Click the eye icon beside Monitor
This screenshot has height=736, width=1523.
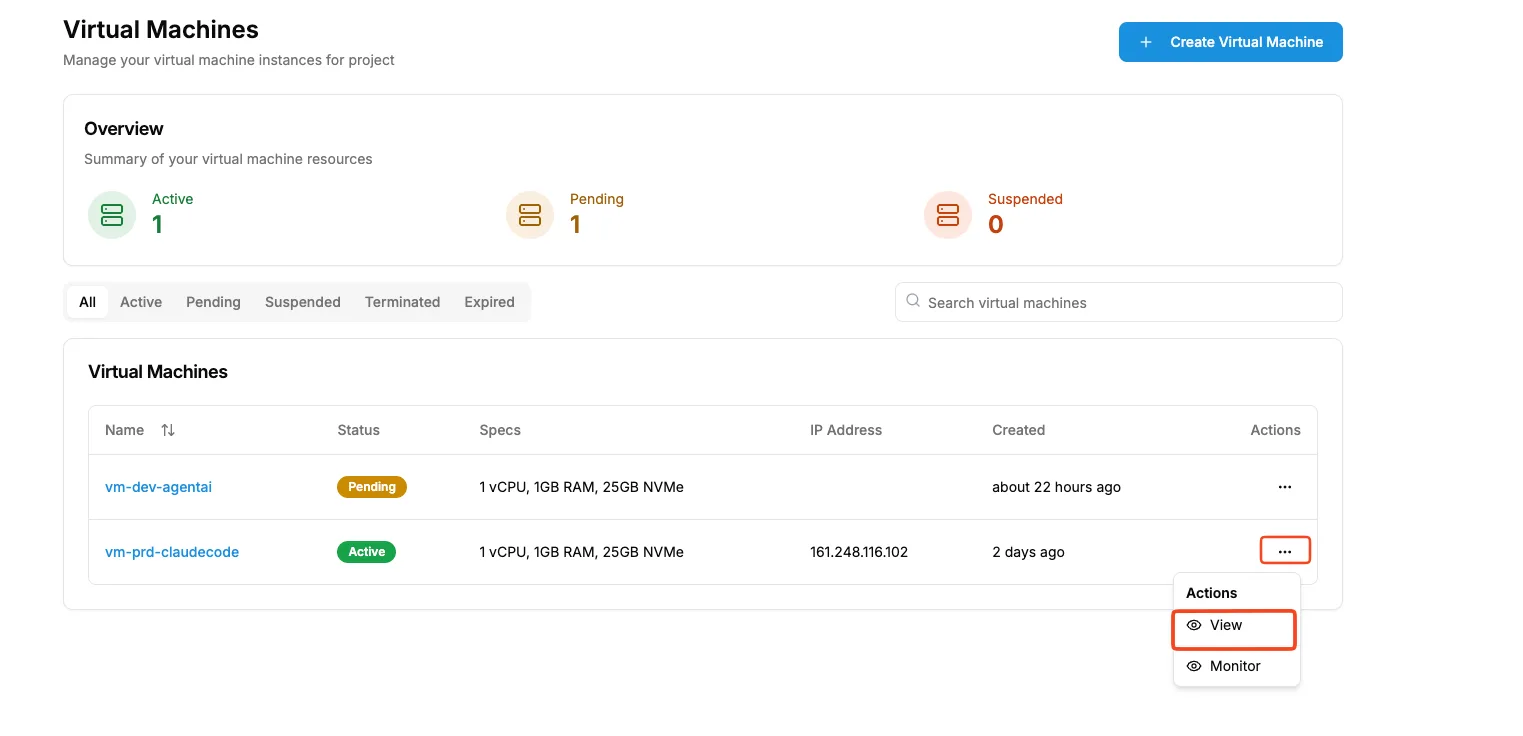click(x=1193, y=666)
